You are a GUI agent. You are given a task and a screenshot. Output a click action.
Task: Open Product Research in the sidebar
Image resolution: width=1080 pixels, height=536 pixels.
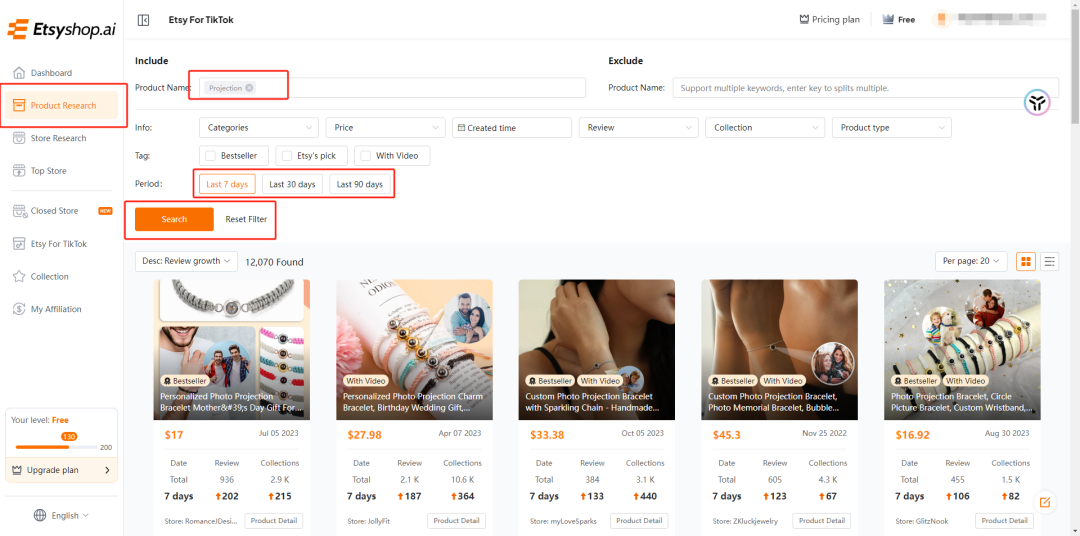coord(61,105)
